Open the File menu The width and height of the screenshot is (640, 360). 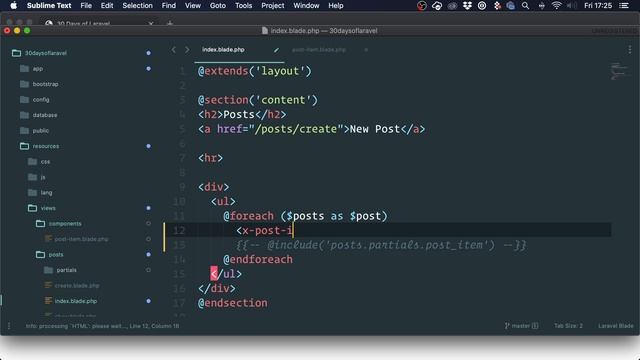[86, 5]
